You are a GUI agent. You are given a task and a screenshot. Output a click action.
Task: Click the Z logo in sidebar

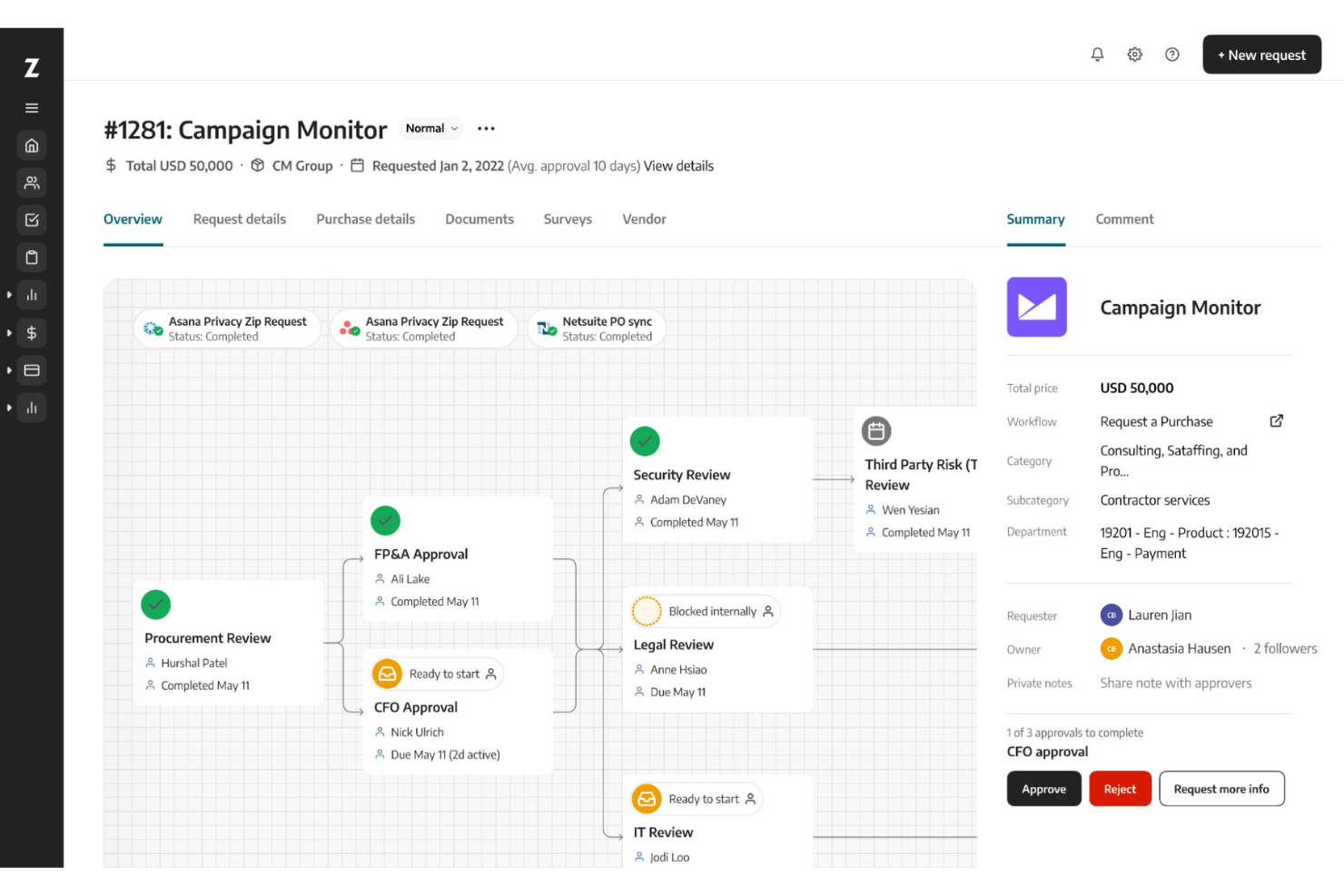[x=32, y=68]
